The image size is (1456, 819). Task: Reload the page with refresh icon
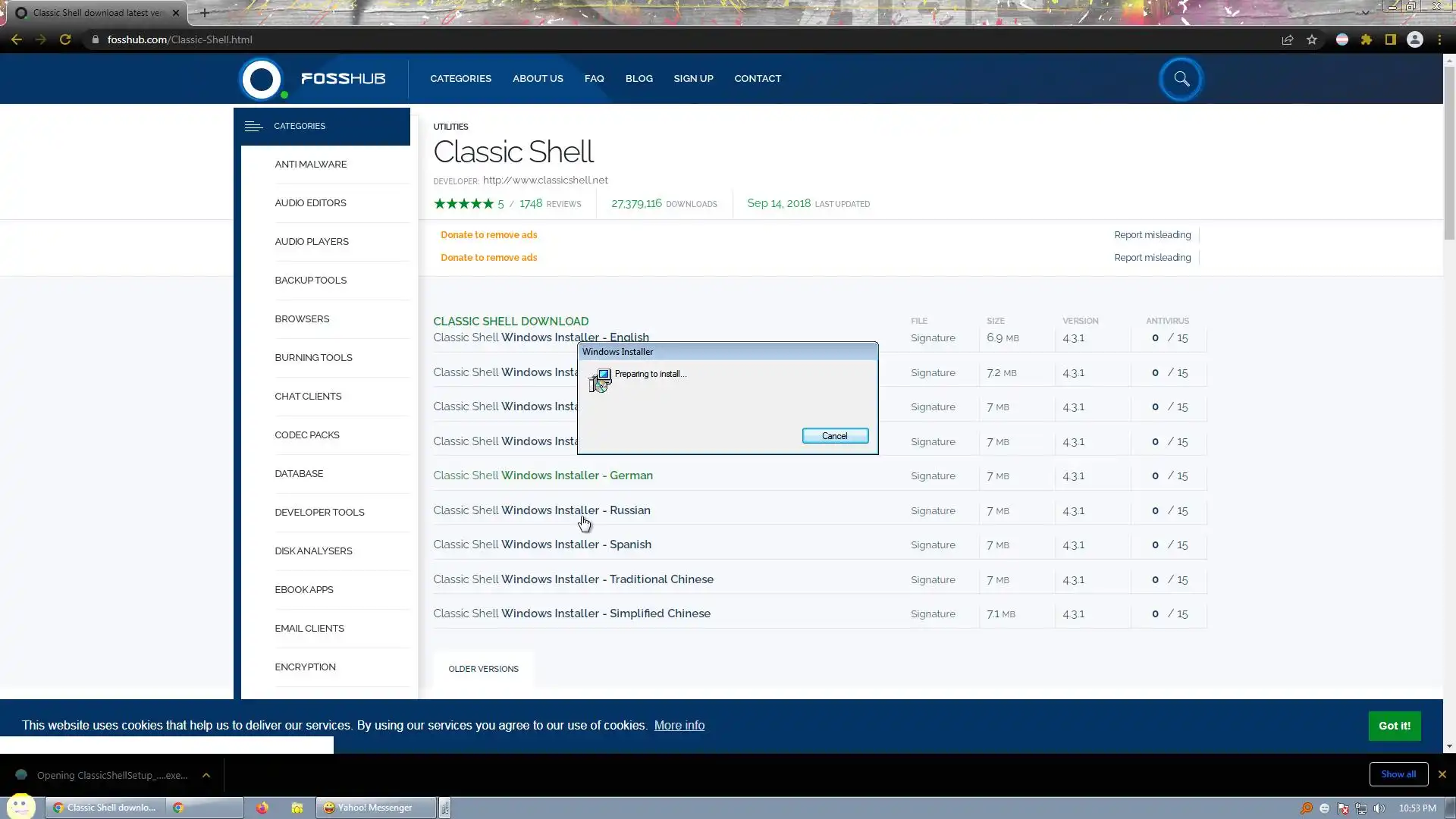pyautogui.click(x=65, y=39)
